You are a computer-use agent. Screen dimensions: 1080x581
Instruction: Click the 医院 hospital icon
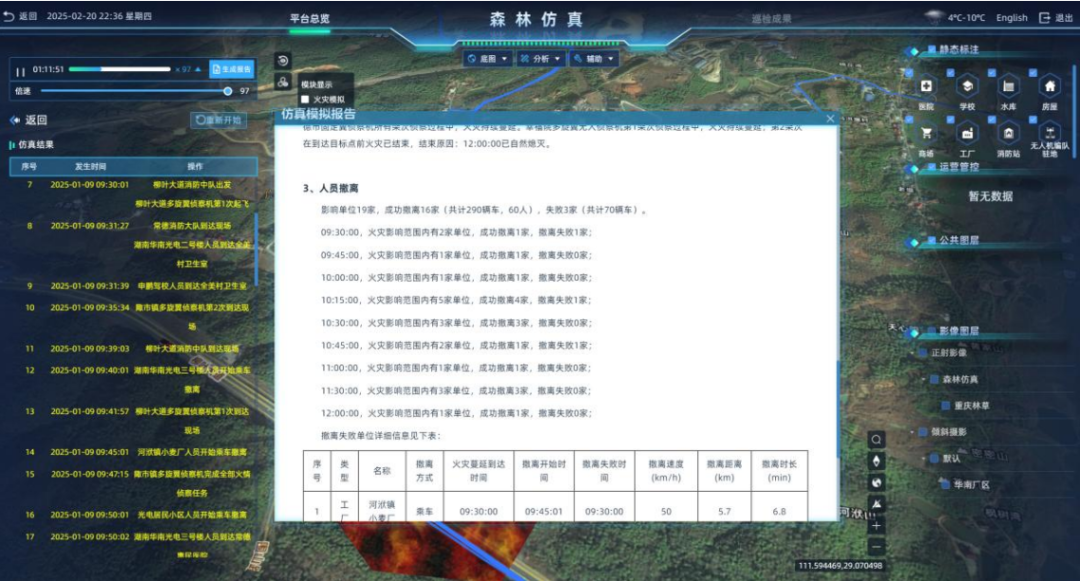click(x=926, y=87)
